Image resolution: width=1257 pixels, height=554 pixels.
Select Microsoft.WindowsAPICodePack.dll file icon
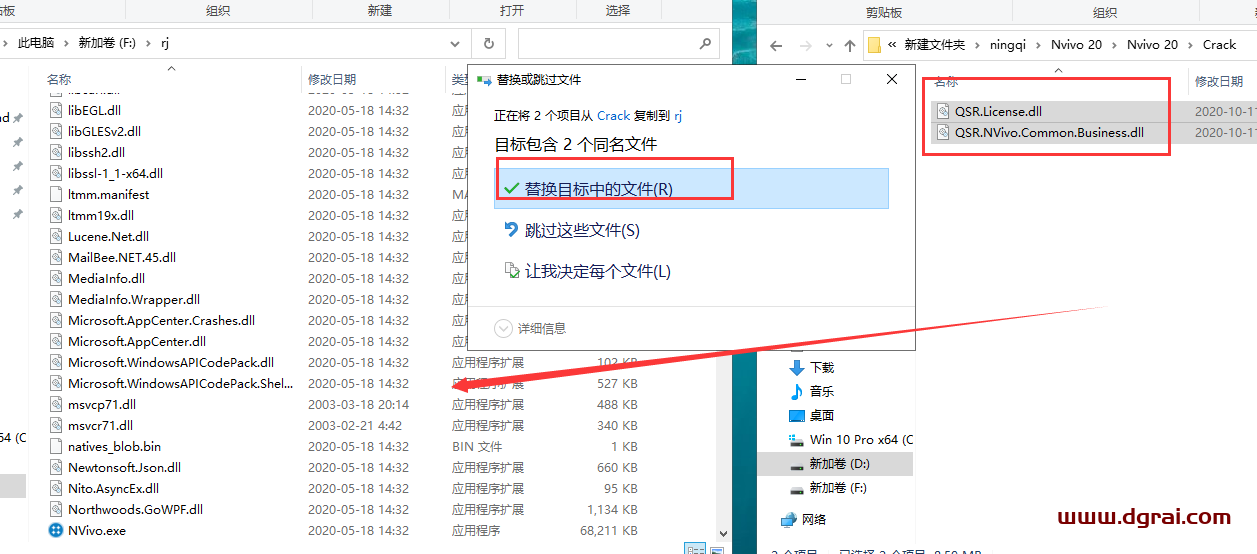(56, 362)
